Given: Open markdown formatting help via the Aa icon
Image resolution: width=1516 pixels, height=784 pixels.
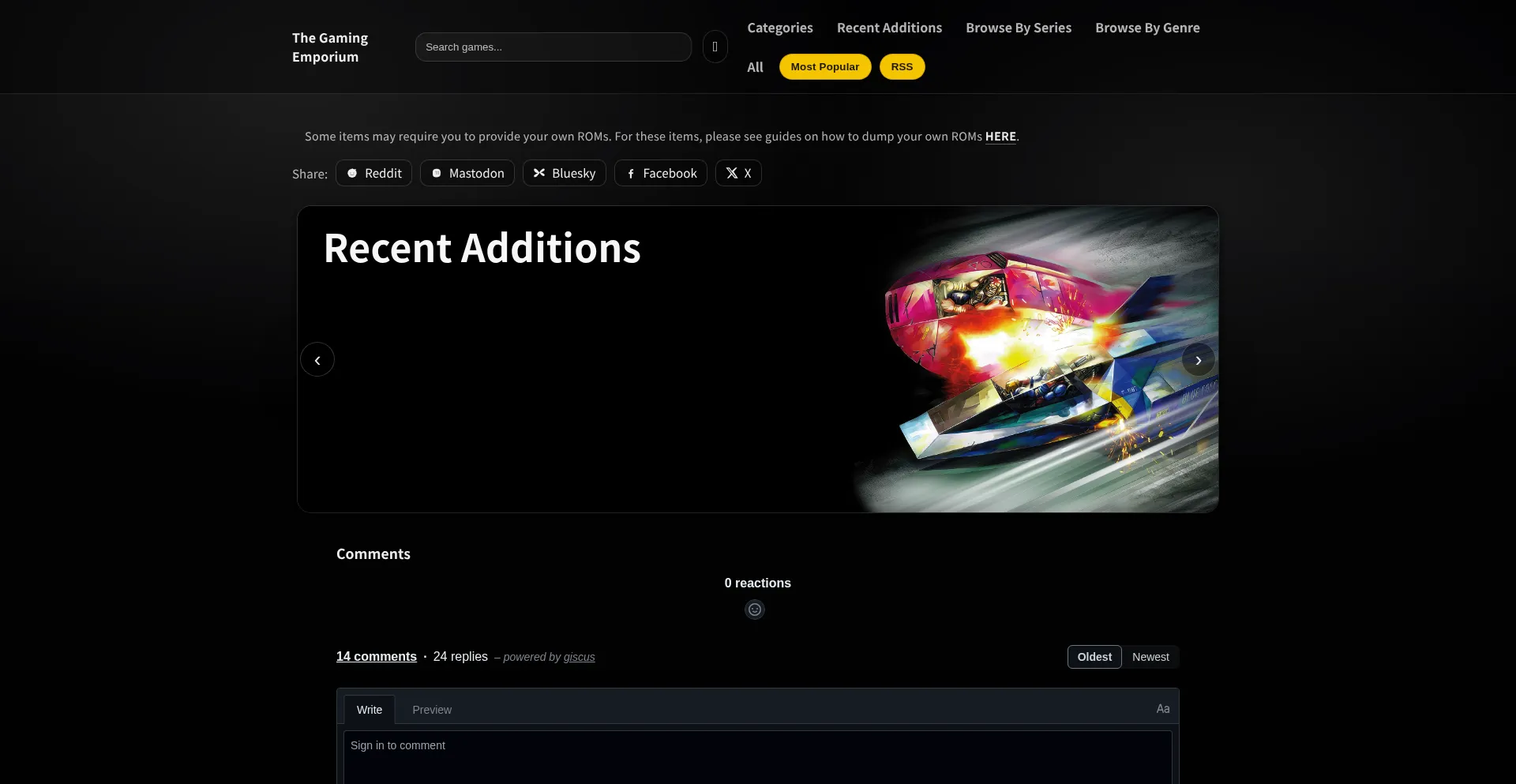Looking at the screenshot, I should [1163, 708].
